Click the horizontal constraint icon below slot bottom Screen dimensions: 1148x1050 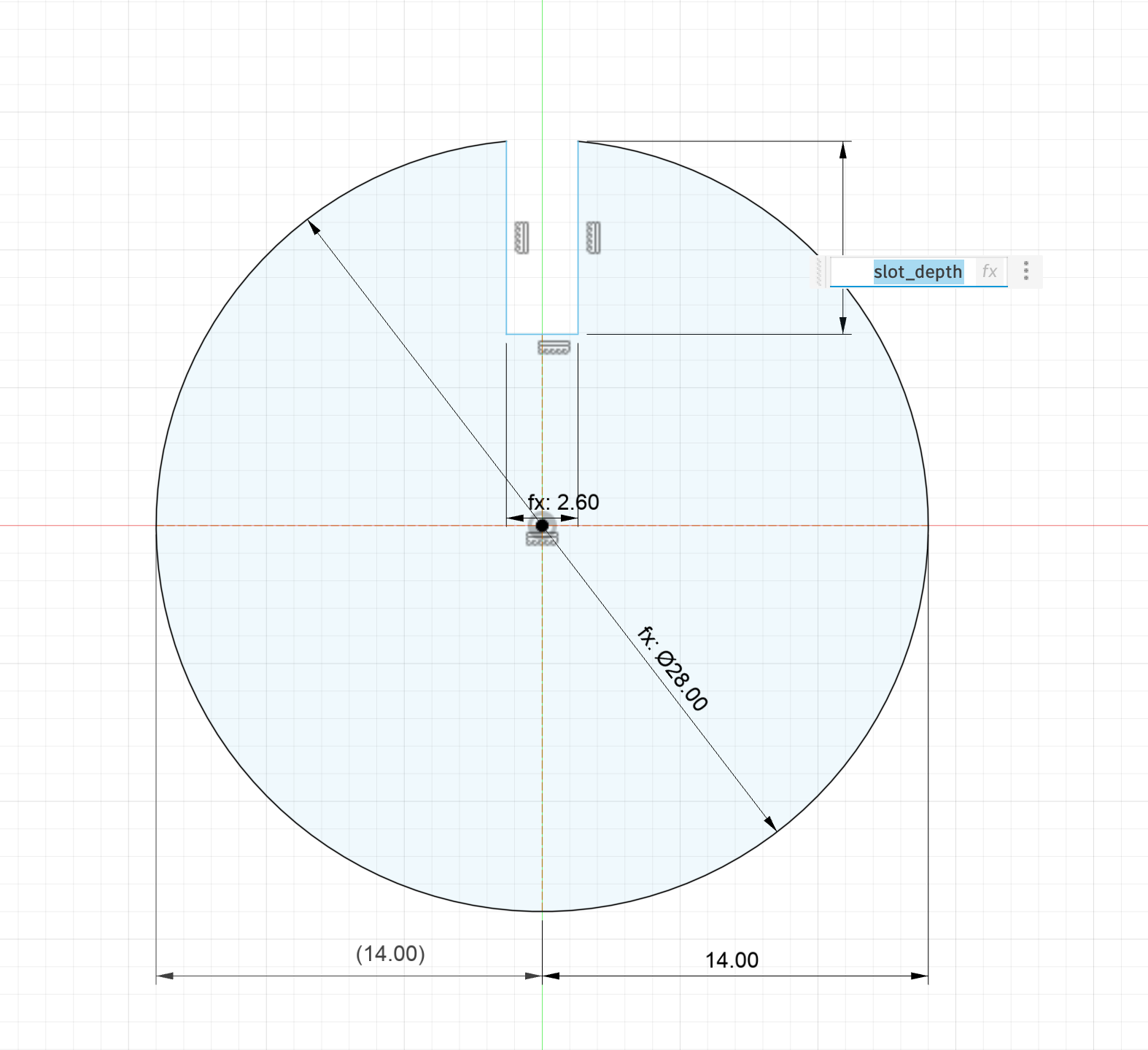(x=554, y=347)
